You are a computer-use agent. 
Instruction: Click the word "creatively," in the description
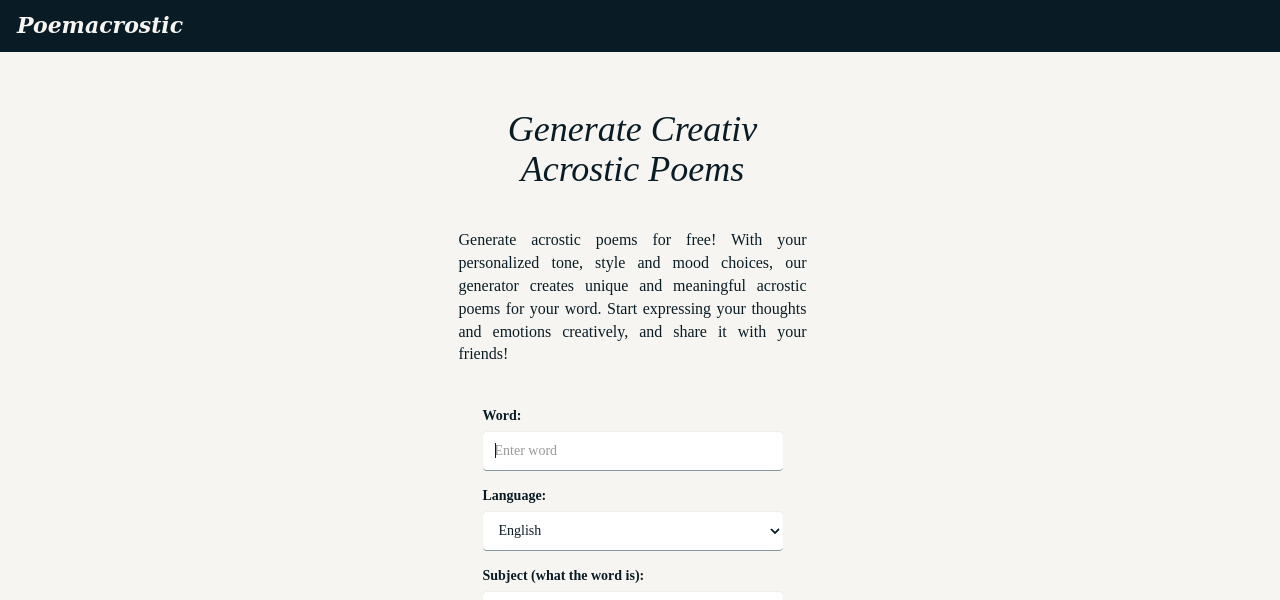(x=595, y=332)
